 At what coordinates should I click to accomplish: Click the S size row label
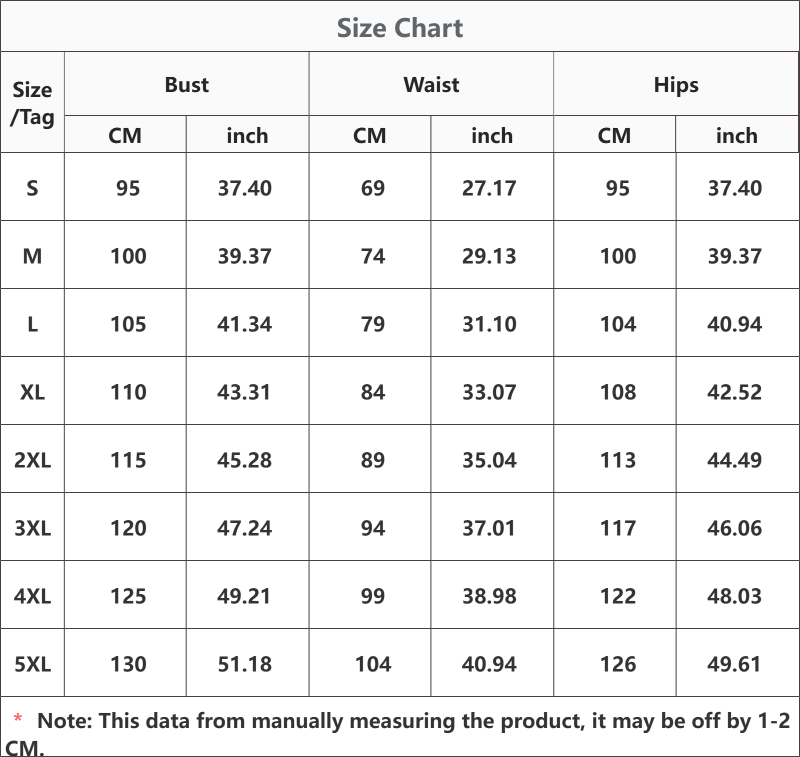click(32, 188)
